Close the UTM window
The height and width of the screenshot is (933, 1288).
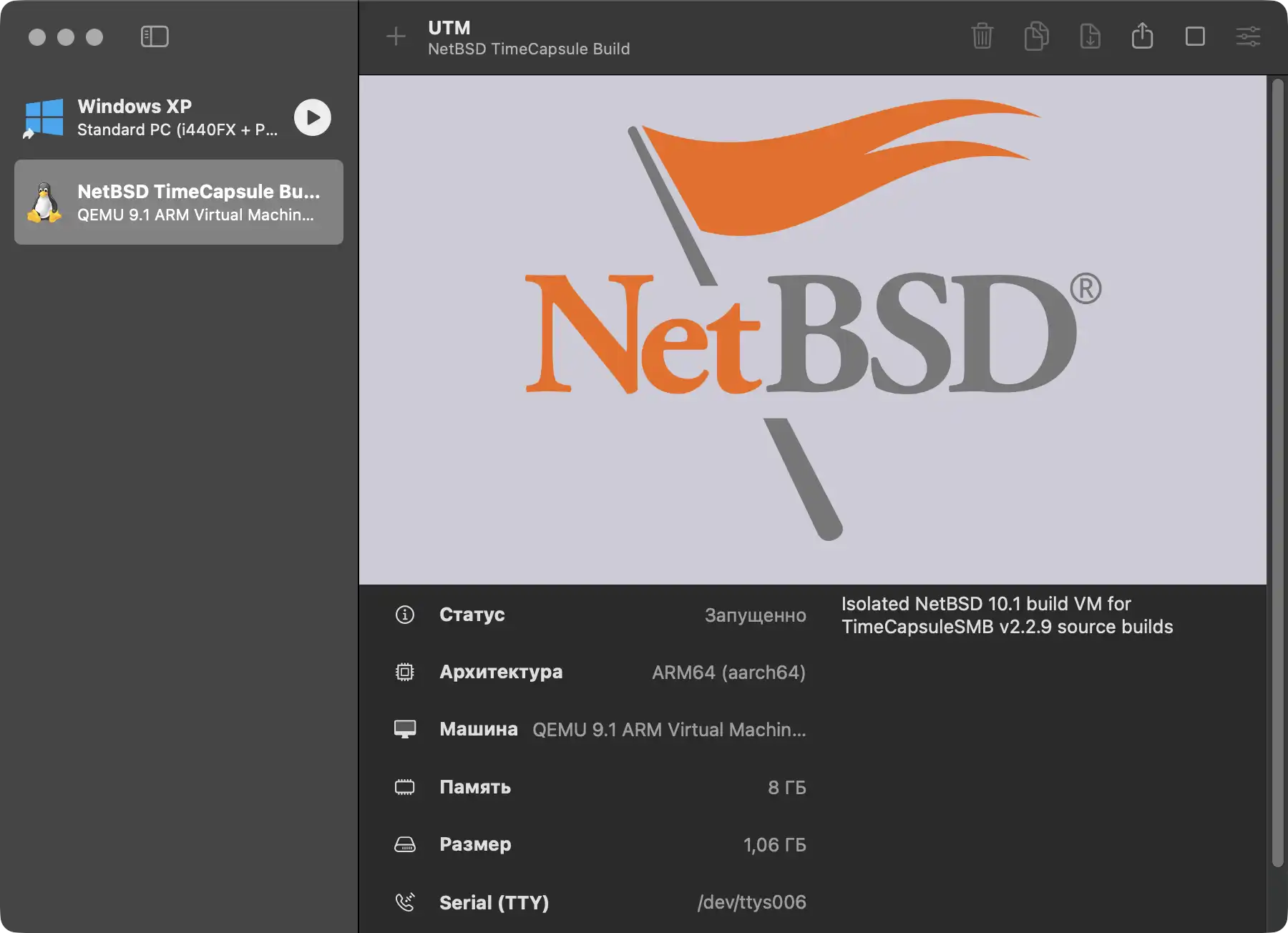click(37, 37)
